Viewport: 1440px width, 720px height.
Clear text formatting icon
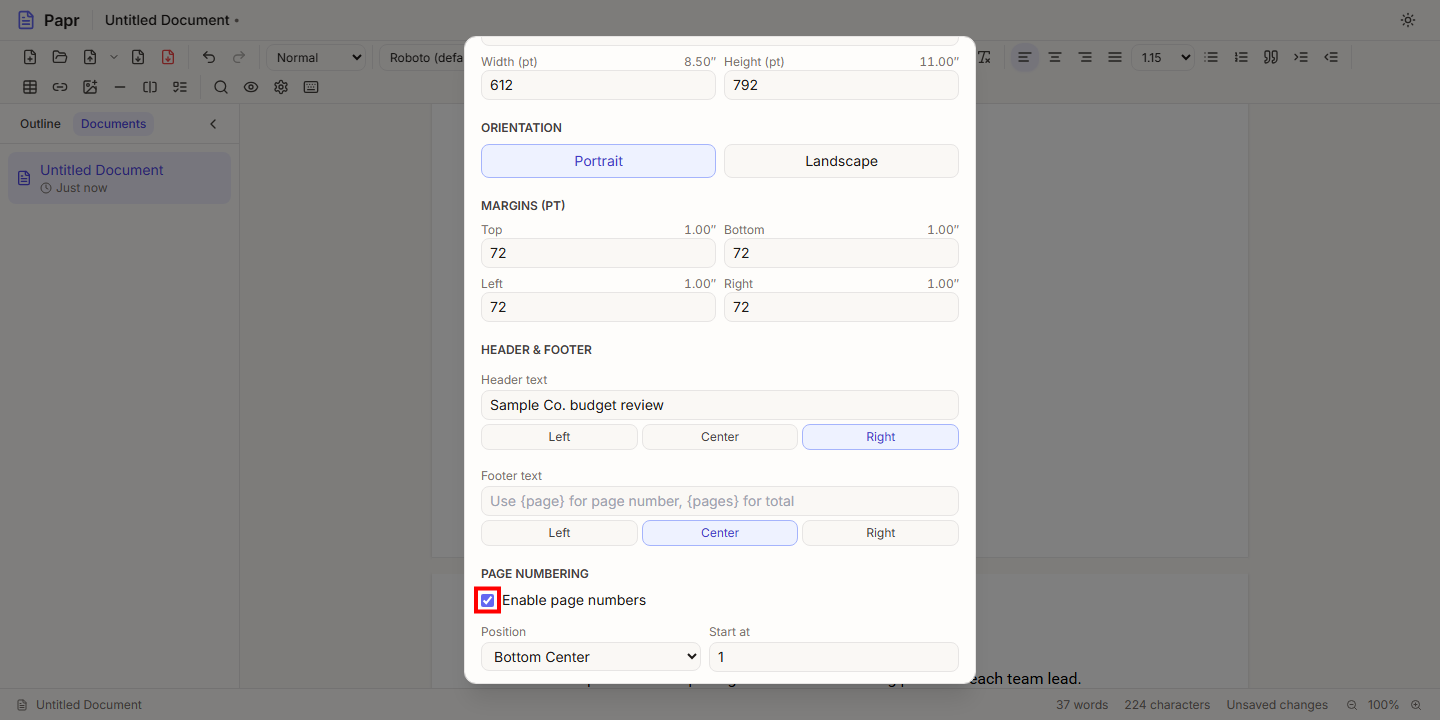[984, 57]
